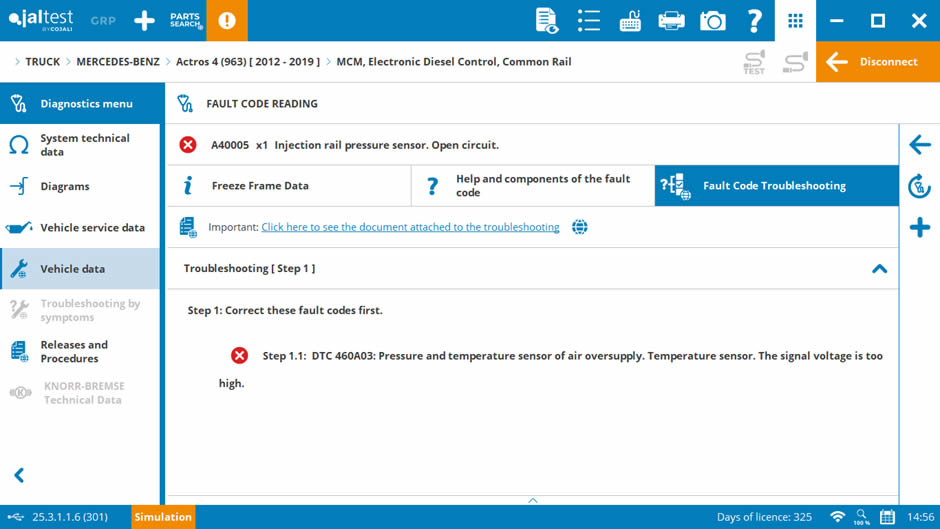Click the USB connection icon in status bar
Viewport: 940px width, 529px height.
[x=16, y=517]
